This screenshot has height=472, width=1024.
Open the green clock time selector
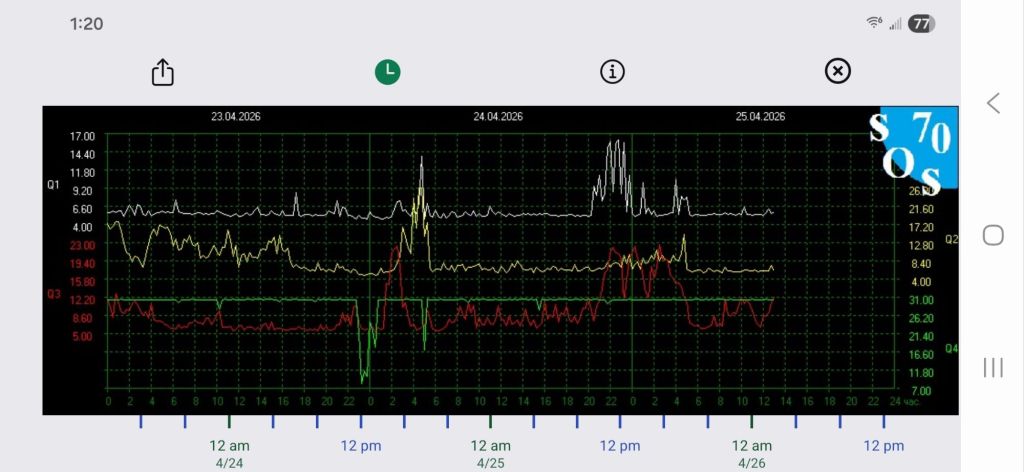(387, 71)
